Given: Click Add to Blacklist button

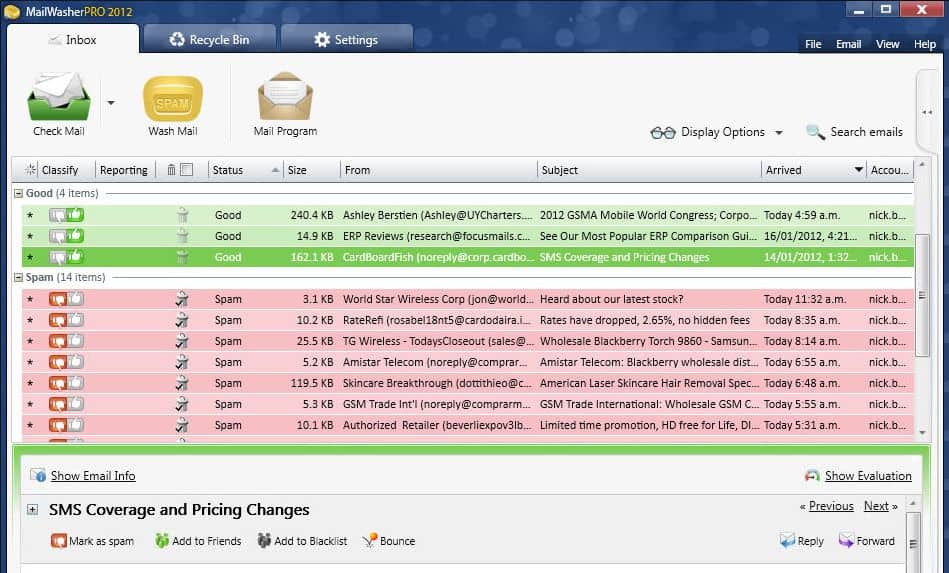Looking at the screenshot, I should tap(302, 541).
